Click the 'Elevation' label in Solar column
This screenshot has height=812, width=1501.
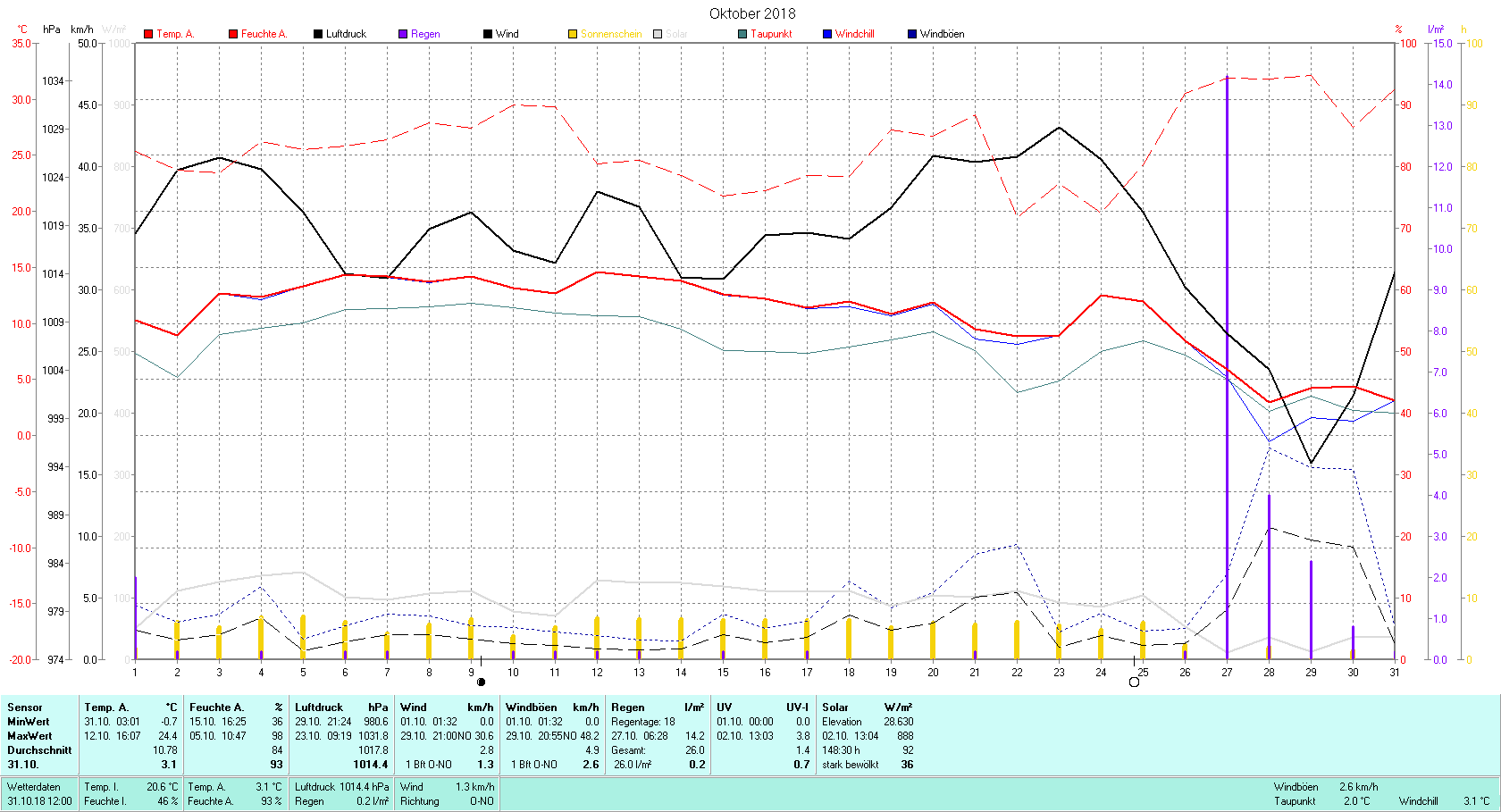point(843,722)
